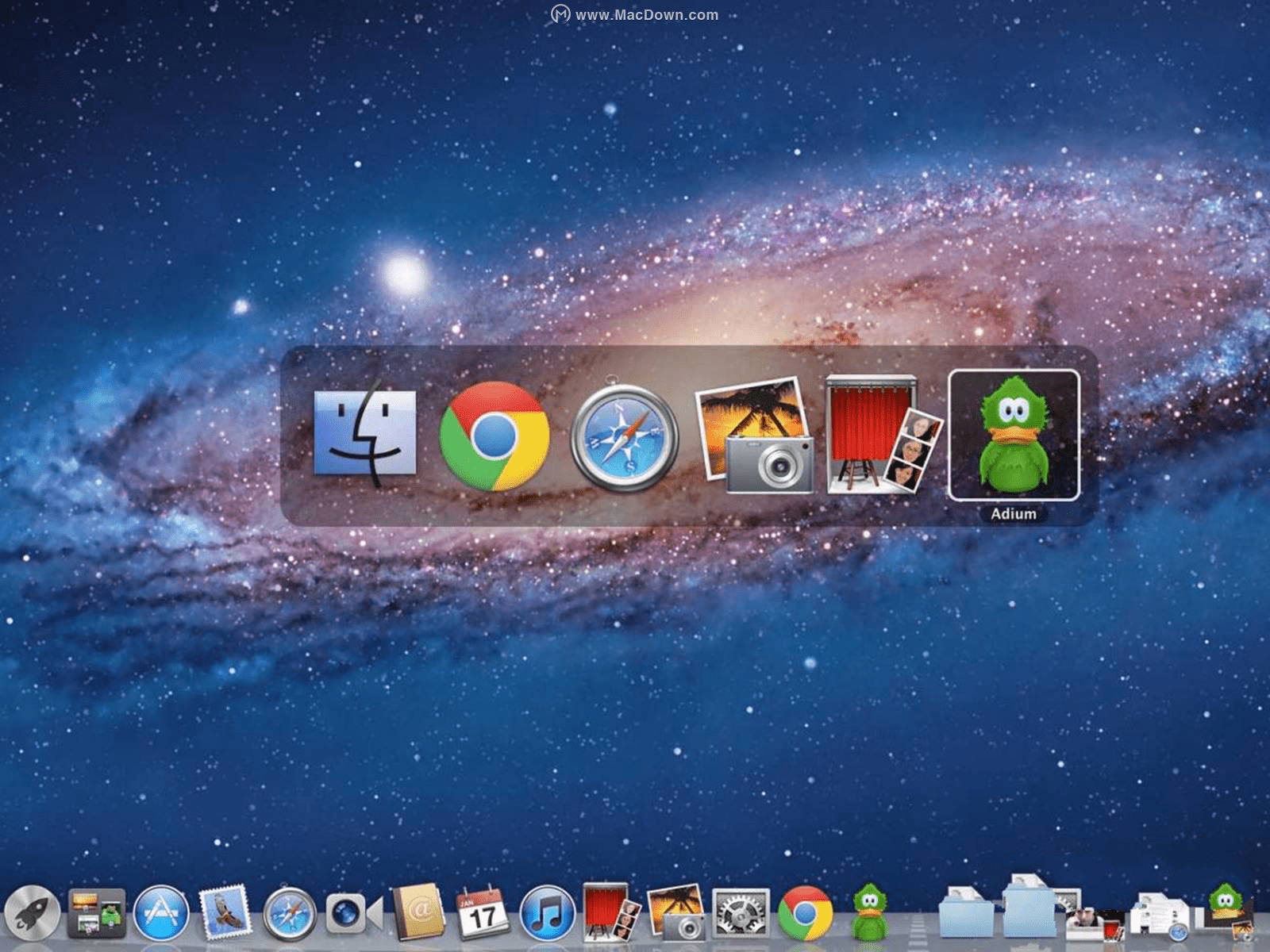The image size is (1270, 952).
Task: Launch iTunes from the Dock
Action: (548, 913)
